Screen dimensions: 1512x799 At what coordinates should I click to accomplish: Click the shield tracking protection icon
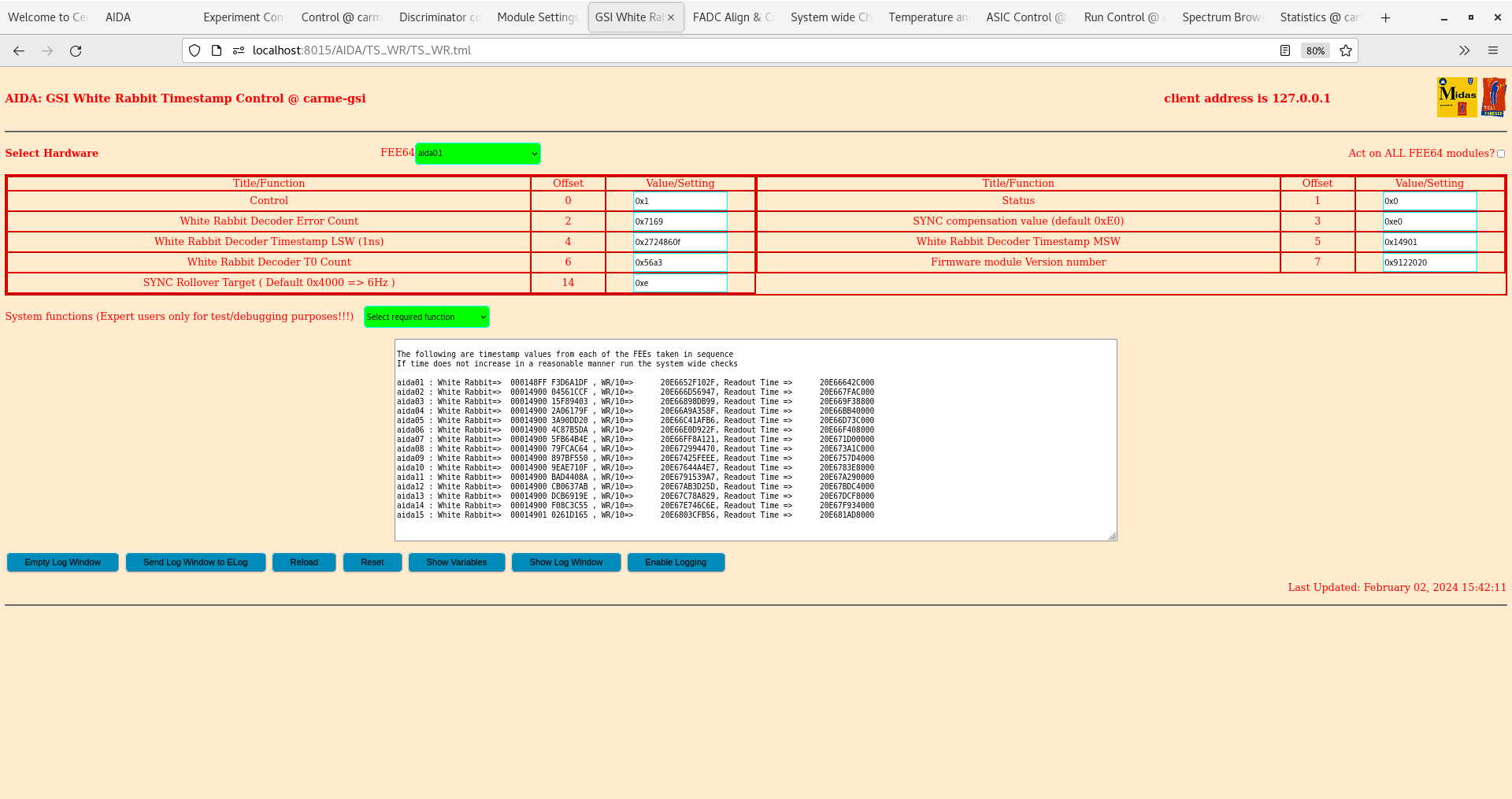(x=195, y=50)
